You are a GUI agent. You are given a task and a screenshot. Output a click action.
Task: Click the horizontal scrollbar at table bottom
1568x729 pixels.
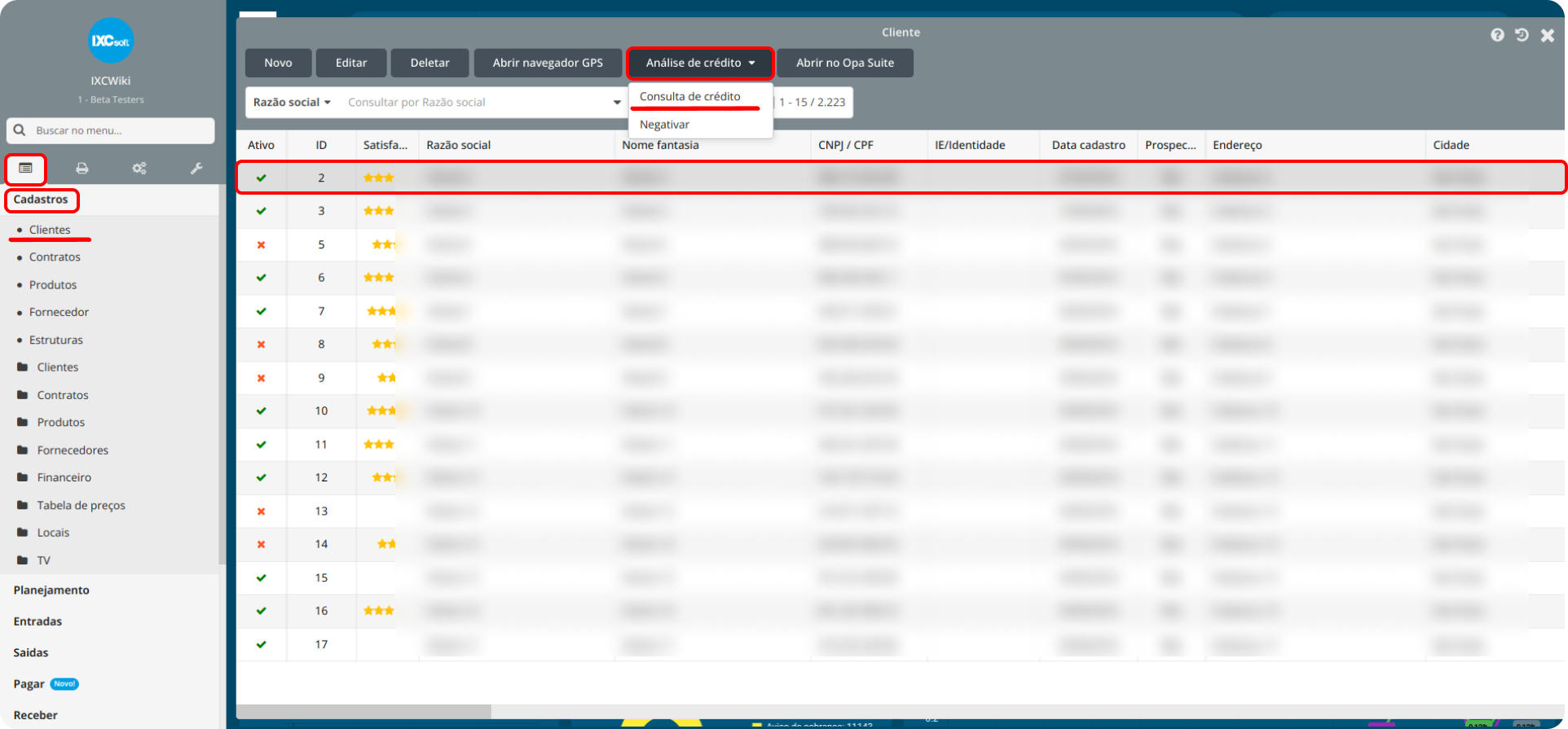[364, 711]
